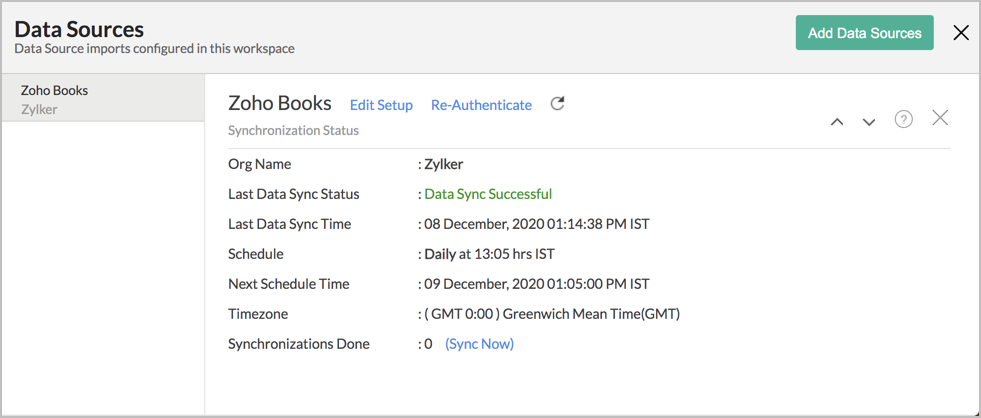Click the Synchronizations Done label
The width and height of the screenshot is (981, 418).
(x=299, y=344)
